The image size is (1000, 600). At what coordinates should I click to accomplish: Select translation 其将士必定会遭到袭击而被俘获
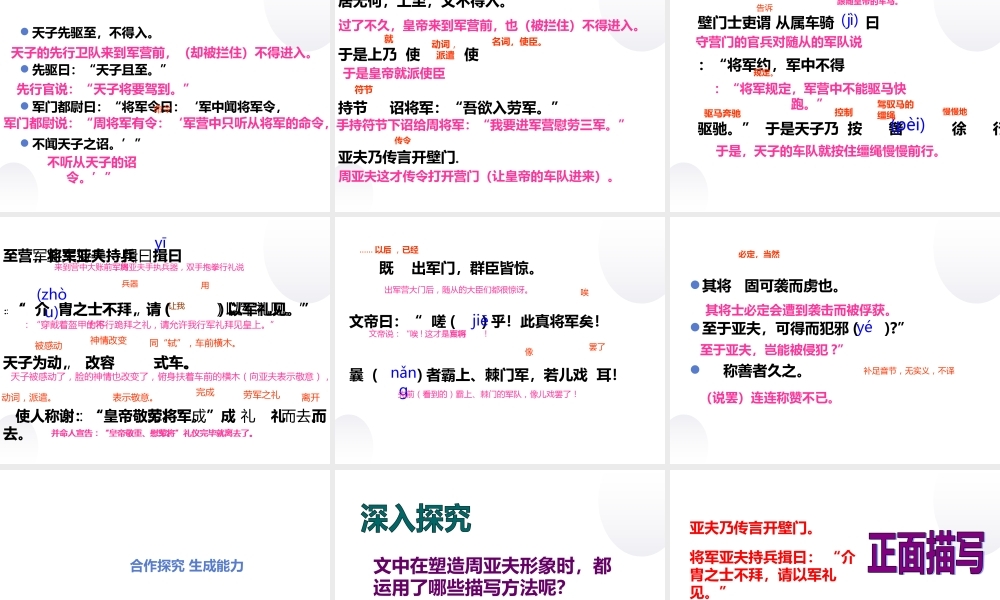tap(798, 310)
